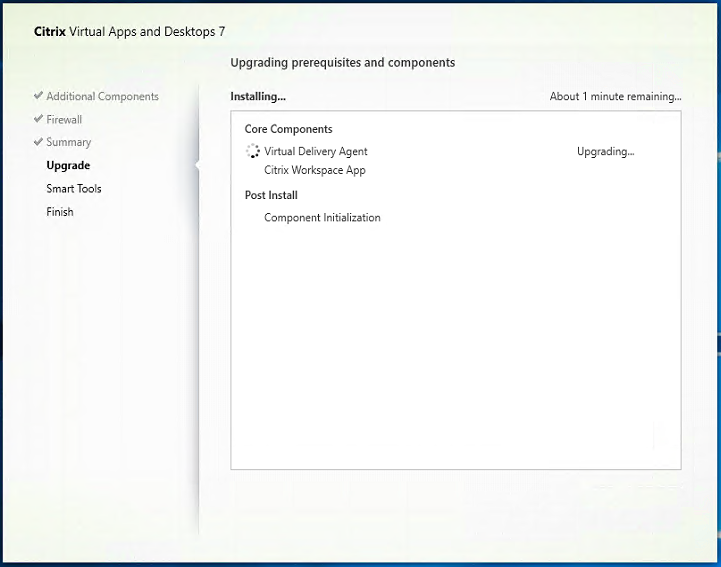
Task: Click the checkmark next to Firewall
Action: tap(39, 119)
